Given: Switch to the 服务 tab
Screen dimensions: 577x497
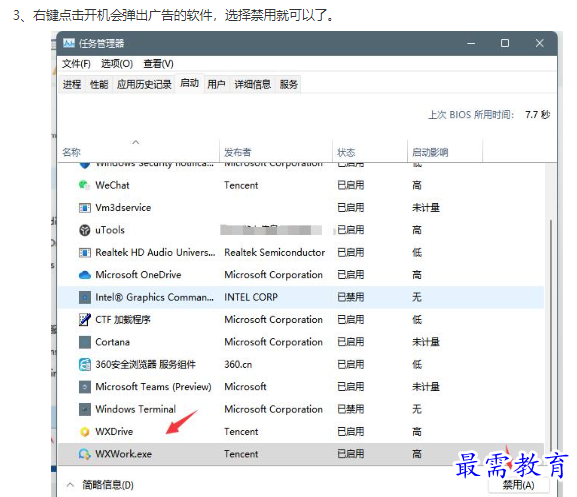Looking at the screenshot, I should [288, 85].
